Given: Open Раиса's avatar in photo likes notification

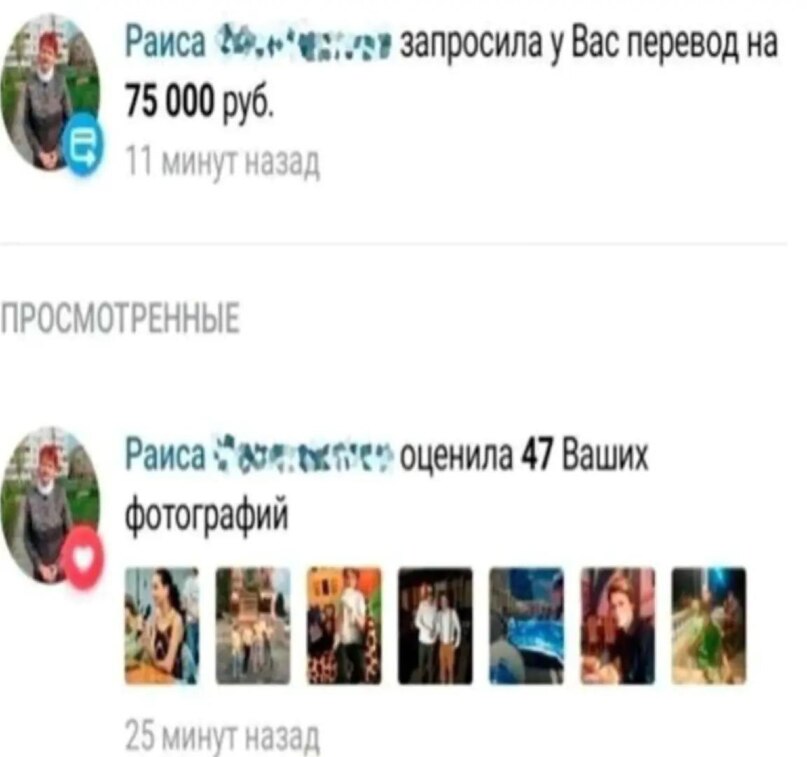Looking at the screenshot, I should pos(50,504).
